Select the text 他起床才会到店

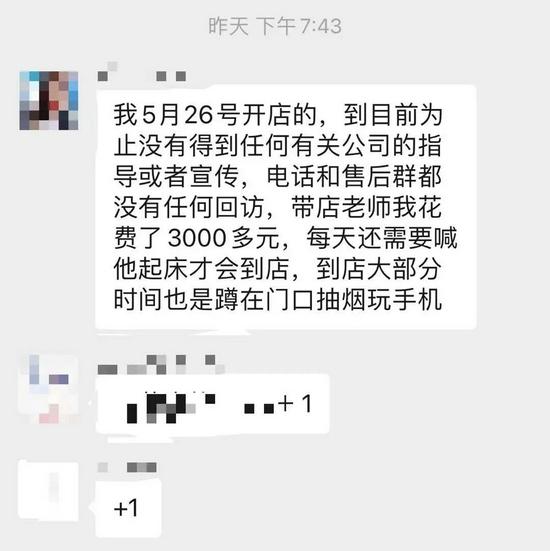click(x=201, y=269)
